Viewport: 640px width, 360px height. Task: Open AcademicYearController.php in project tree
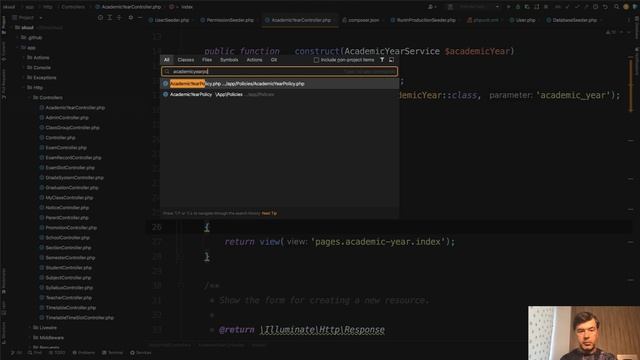click(75, 108)
